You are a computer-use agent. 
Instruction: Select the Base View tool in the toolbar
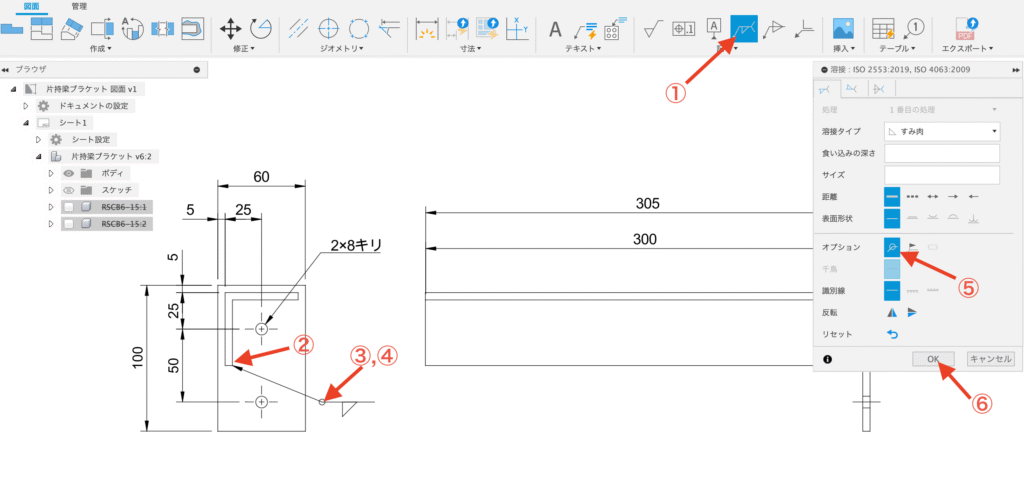(12, 29)
